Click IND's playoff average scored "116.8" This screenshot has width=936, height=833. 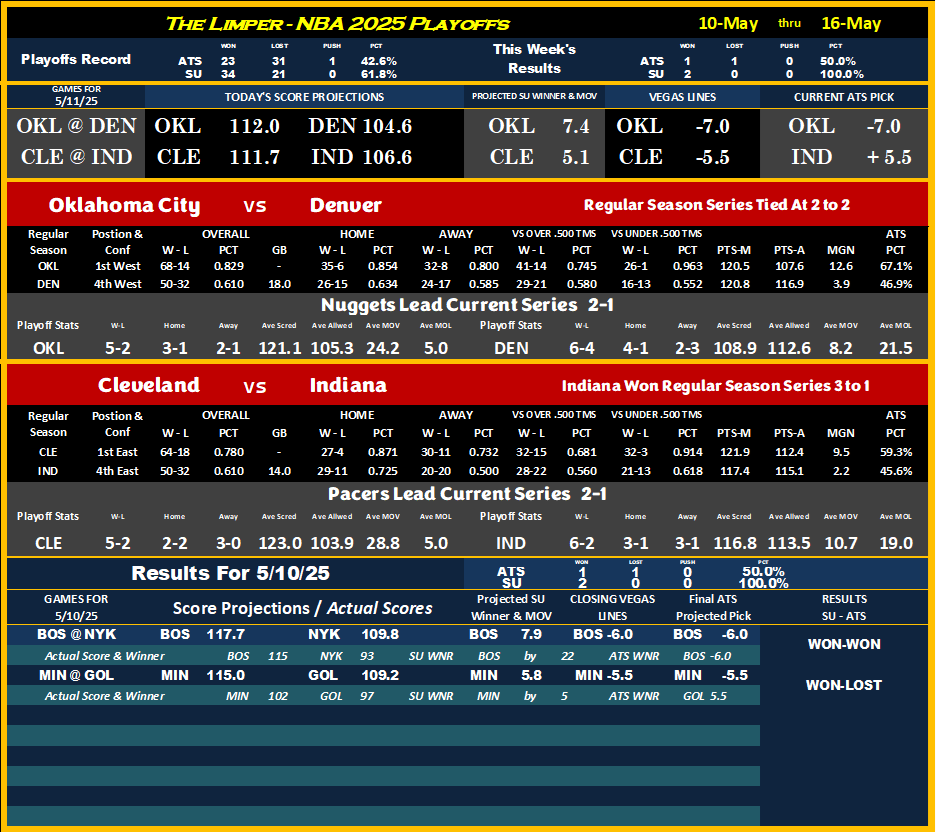click(735, 543)
